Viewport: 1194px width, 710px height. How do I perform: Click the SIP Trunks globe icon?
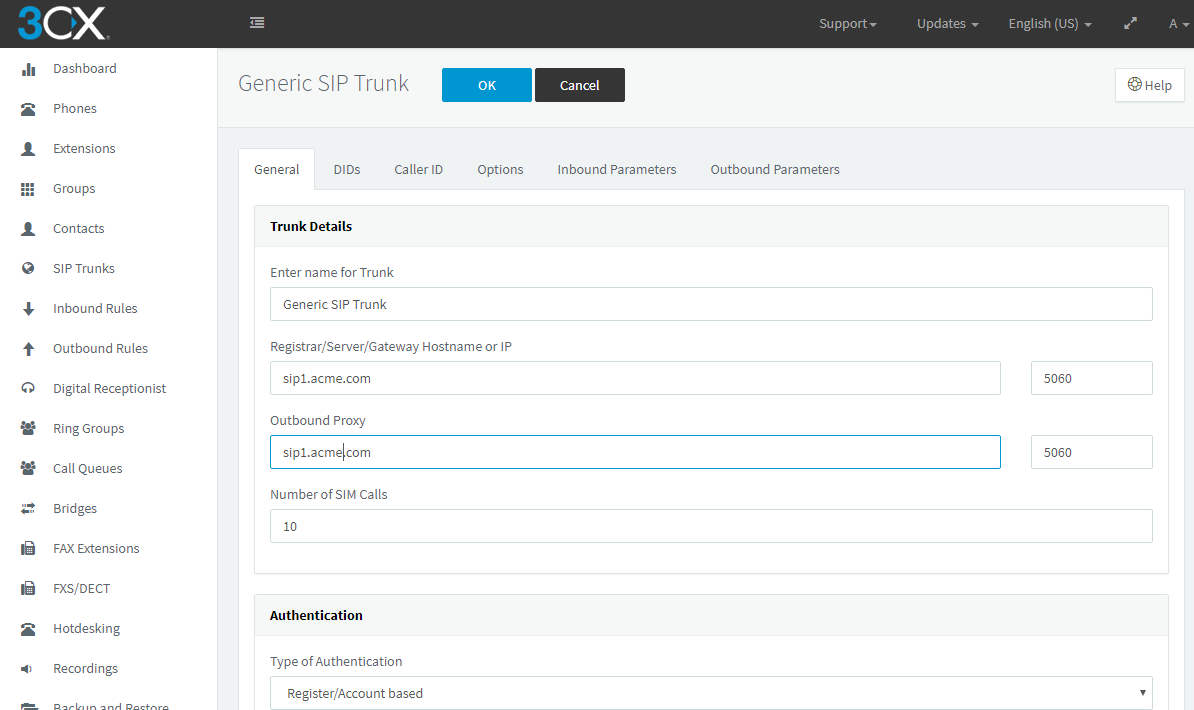click(x=28, y=268)
